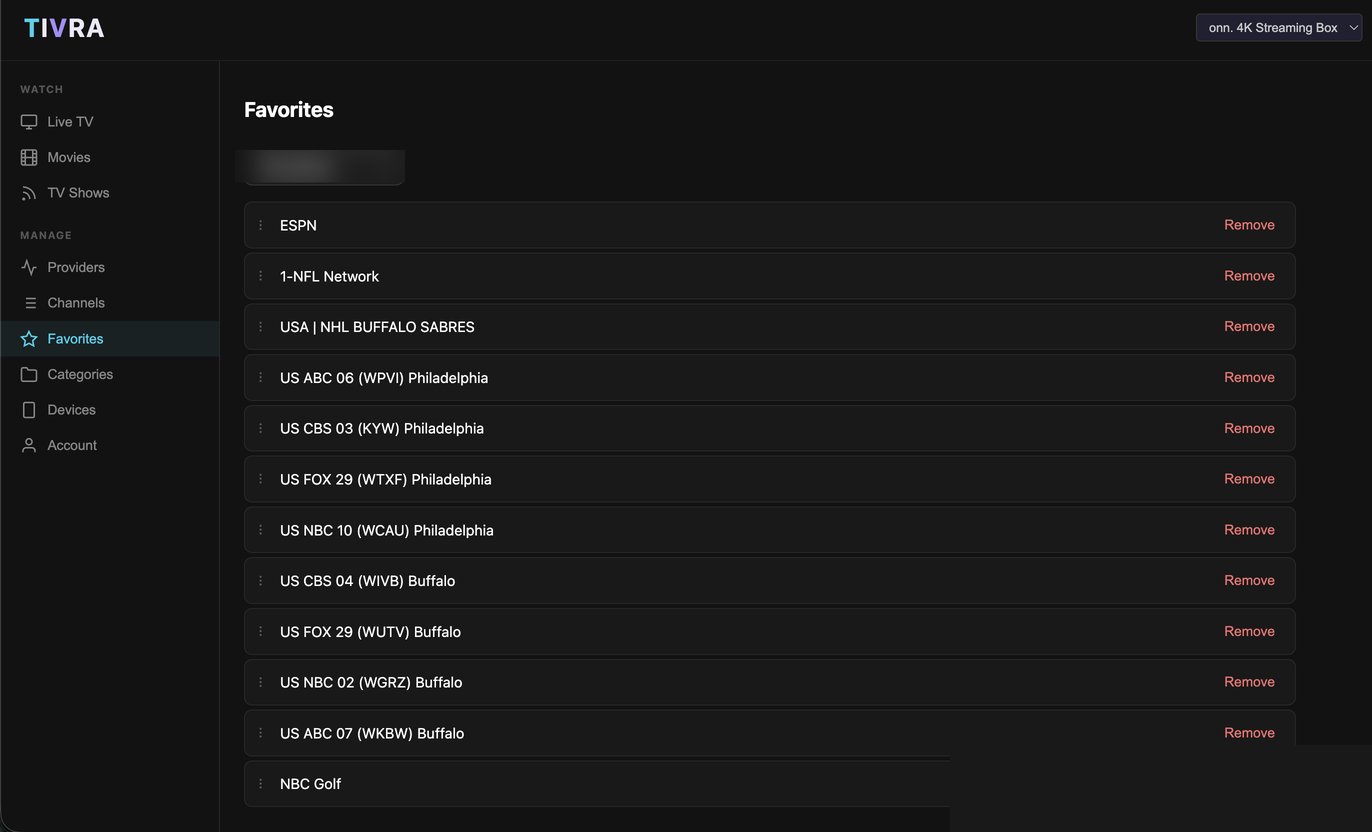Click US ABC 07 (WKBW) Buffalo text
Viewport: 1372px width, 832px height.
pos(372,733)
